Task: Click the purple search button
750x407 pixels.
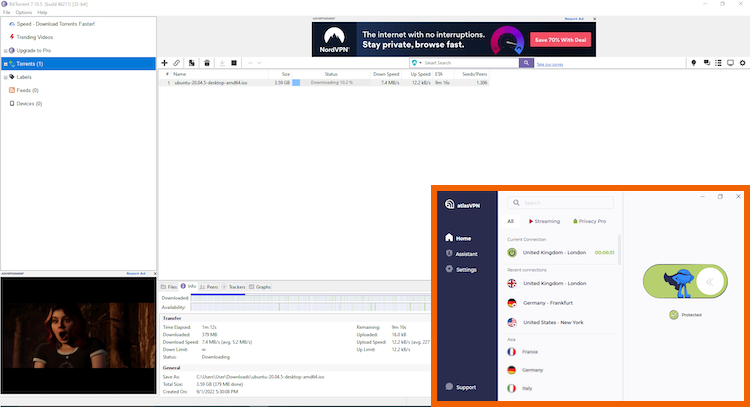Action: [526, 63]
